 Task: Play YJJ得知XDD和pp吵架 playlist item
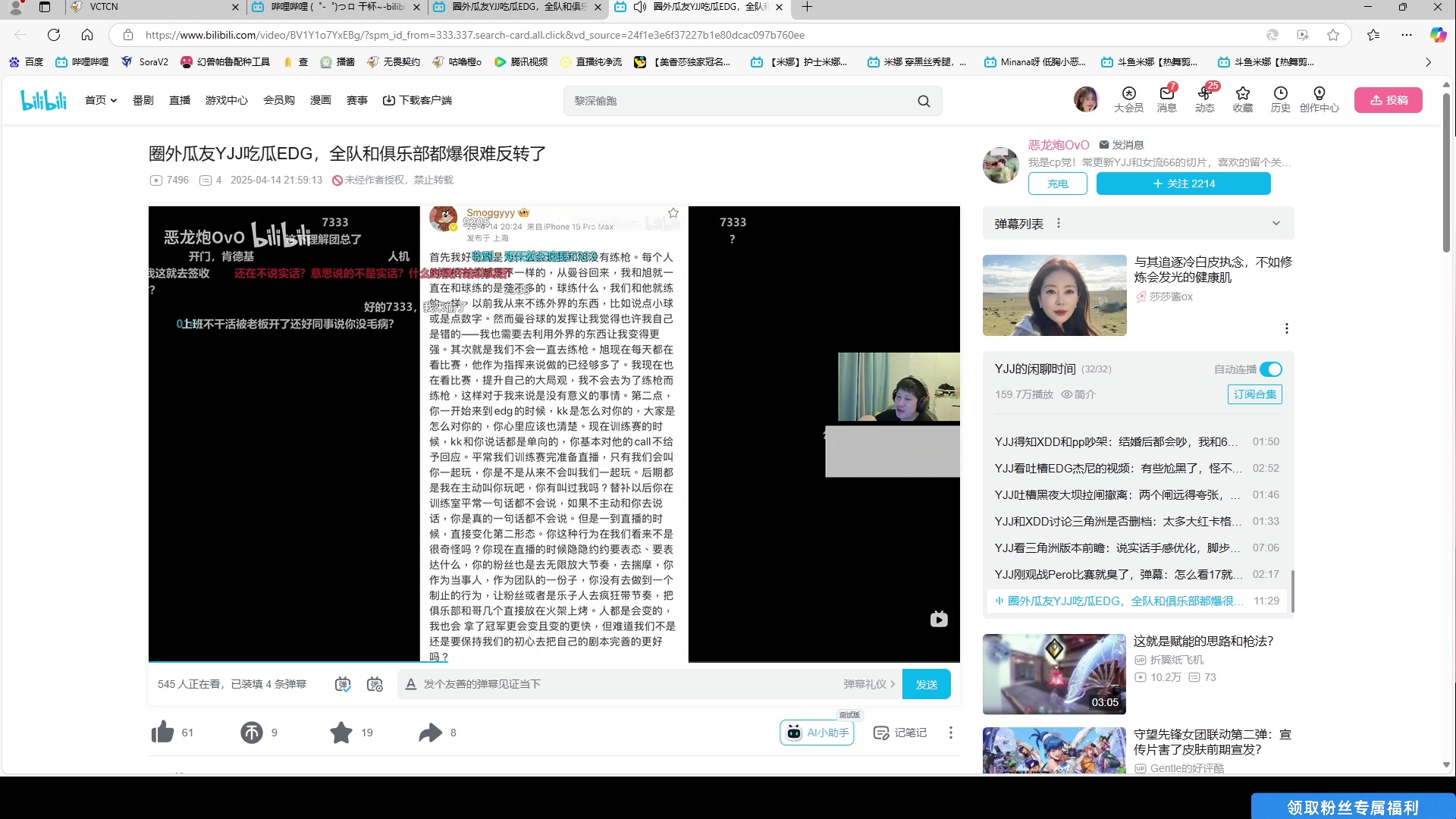(x=1137, y=441)
